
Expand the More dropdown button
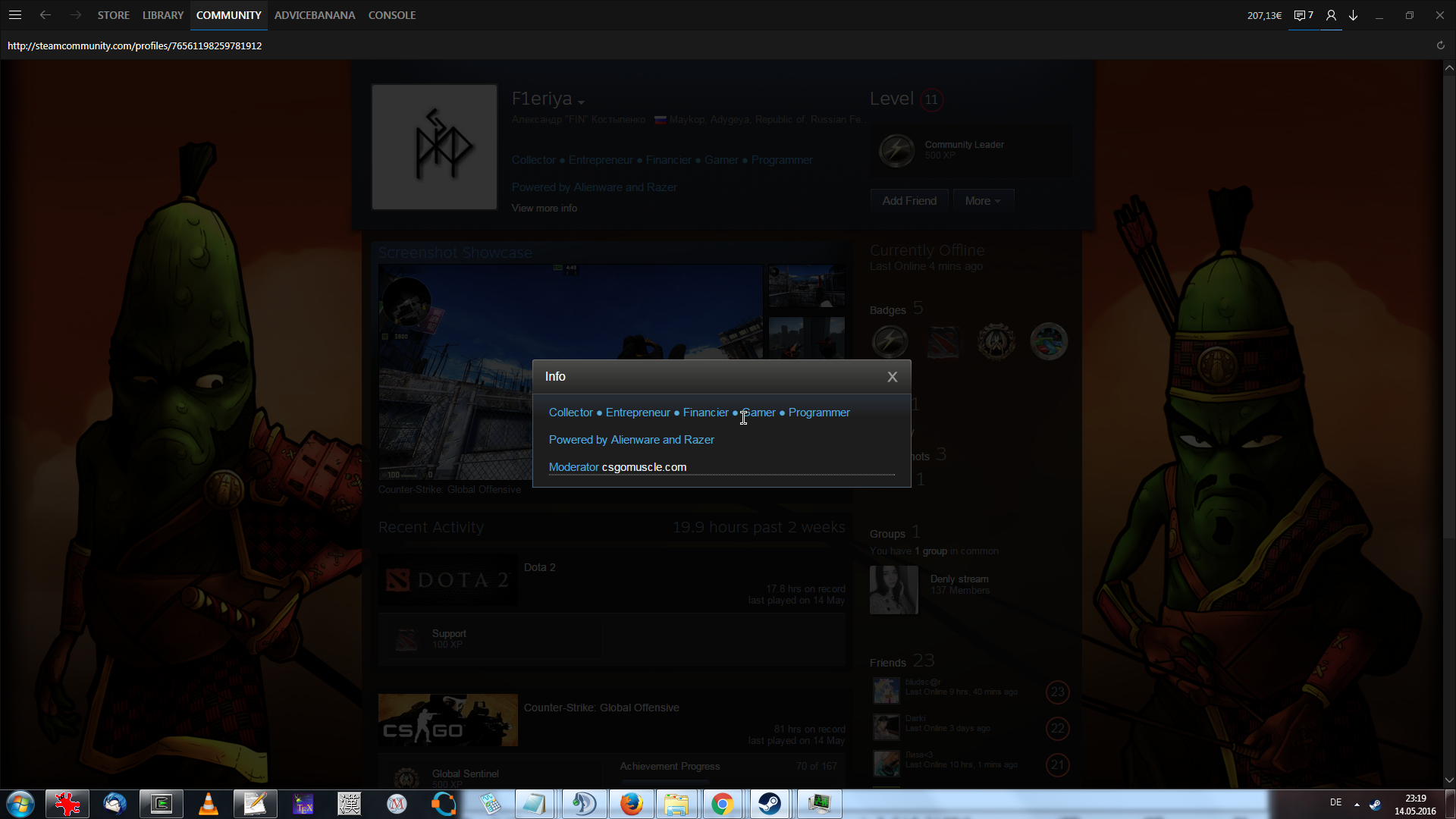point(983,201)
